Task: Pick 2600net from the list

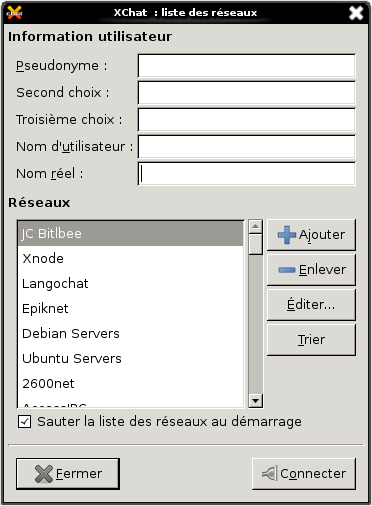Action: (131, 384)
